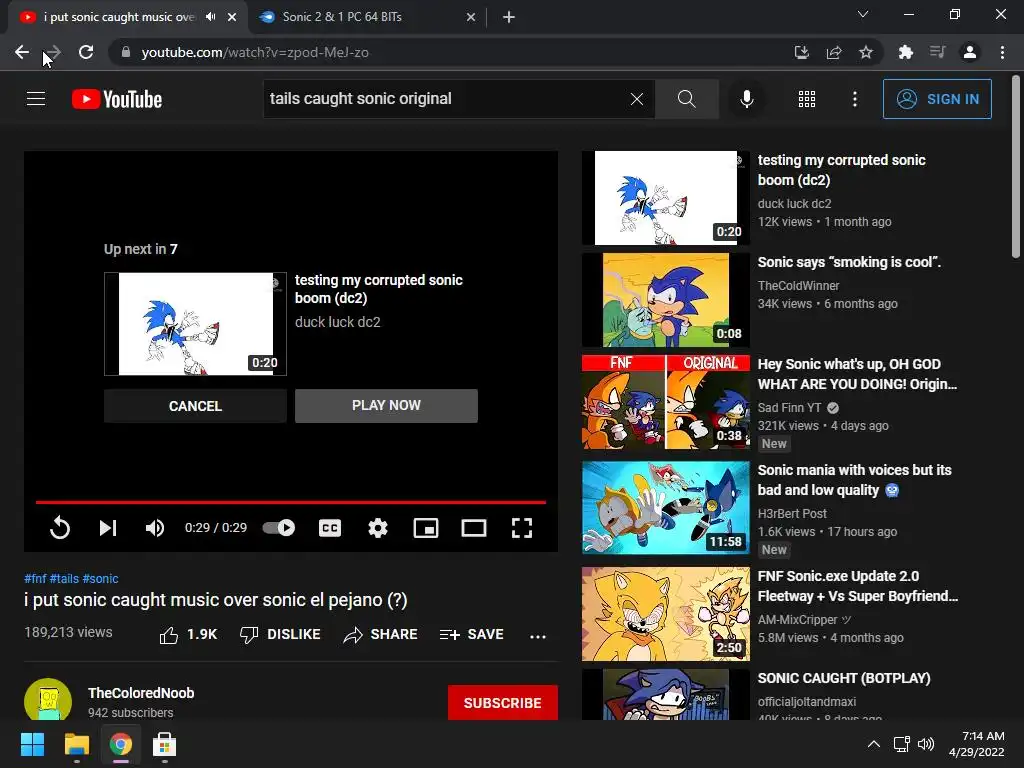Open sidebar thumbnail of corrupted sonic boom

665,198
